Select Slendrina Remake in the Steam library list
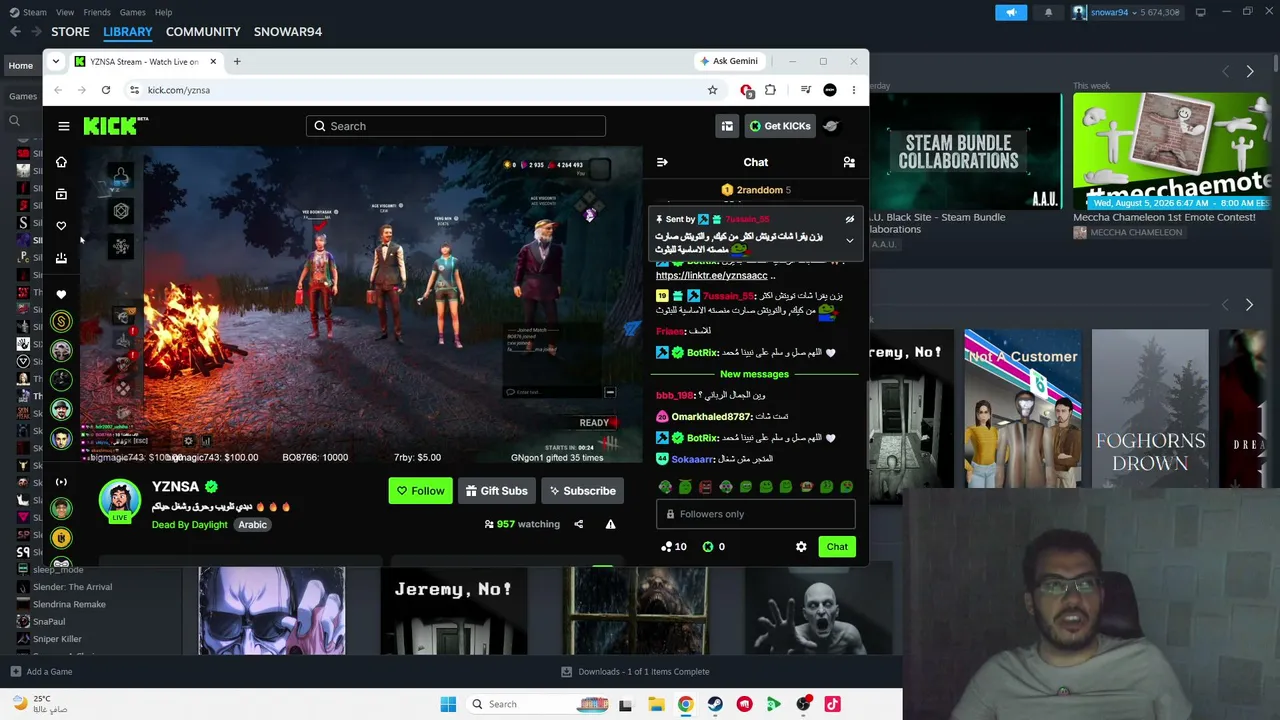Viewport: 1280px width, 720px height. 69,604
